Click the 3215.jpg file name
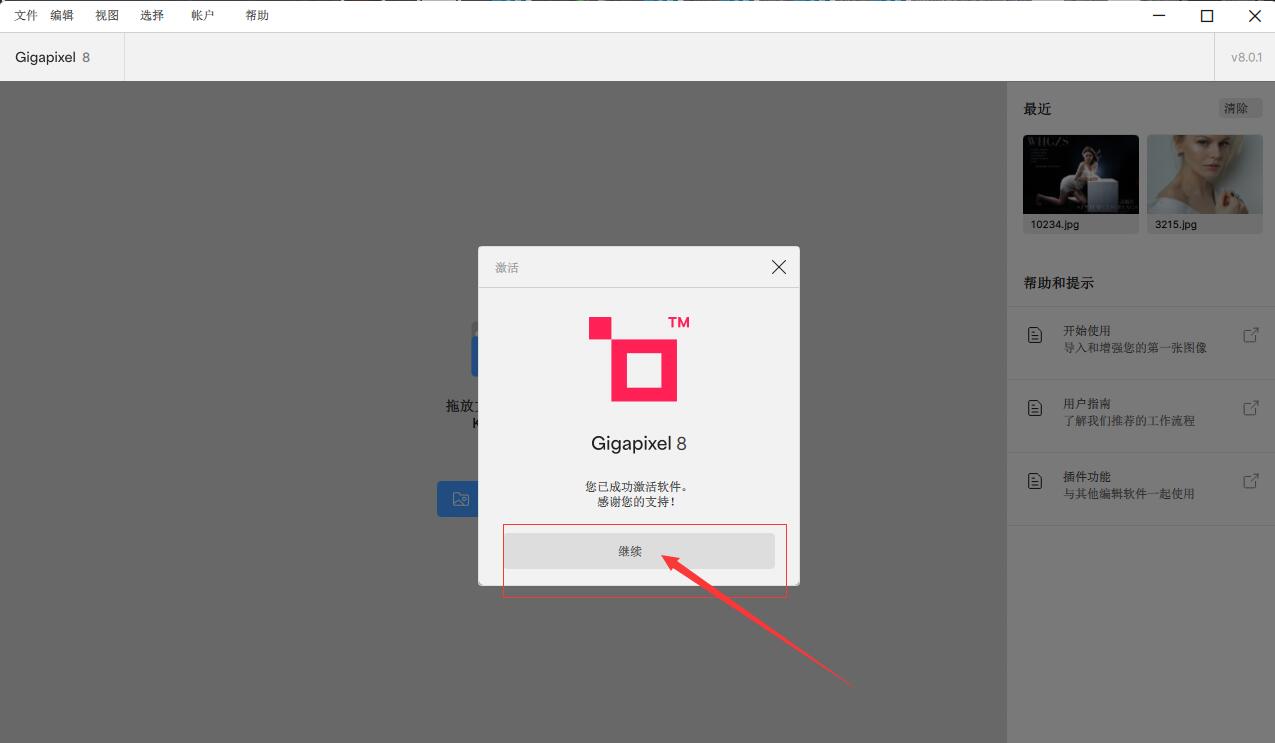The height and width of the screenshot is (743, 1275). coord(1176,225)
